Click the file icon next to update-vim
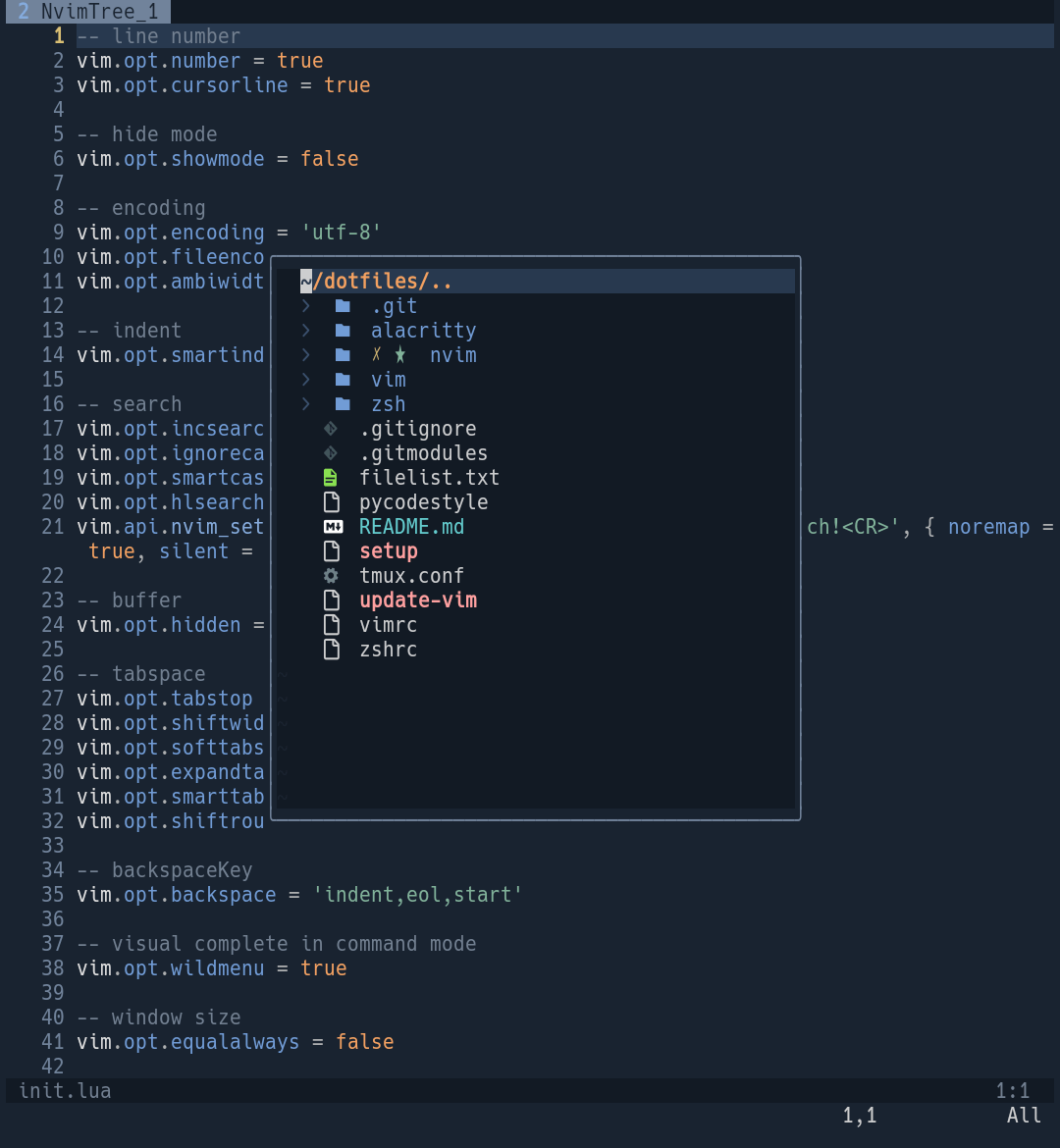The height and width of the screenshot is (1148, 1060). 331,600
